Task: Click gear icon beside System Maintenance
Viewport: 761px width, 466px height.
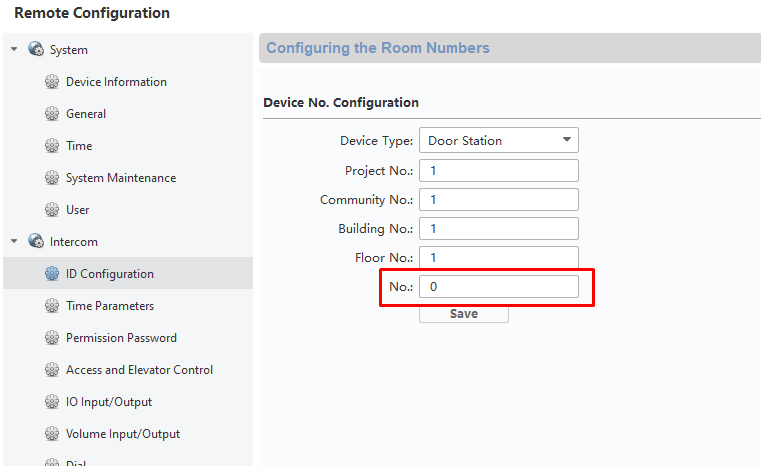Action: pyautogui.click(x=52, y=178)
